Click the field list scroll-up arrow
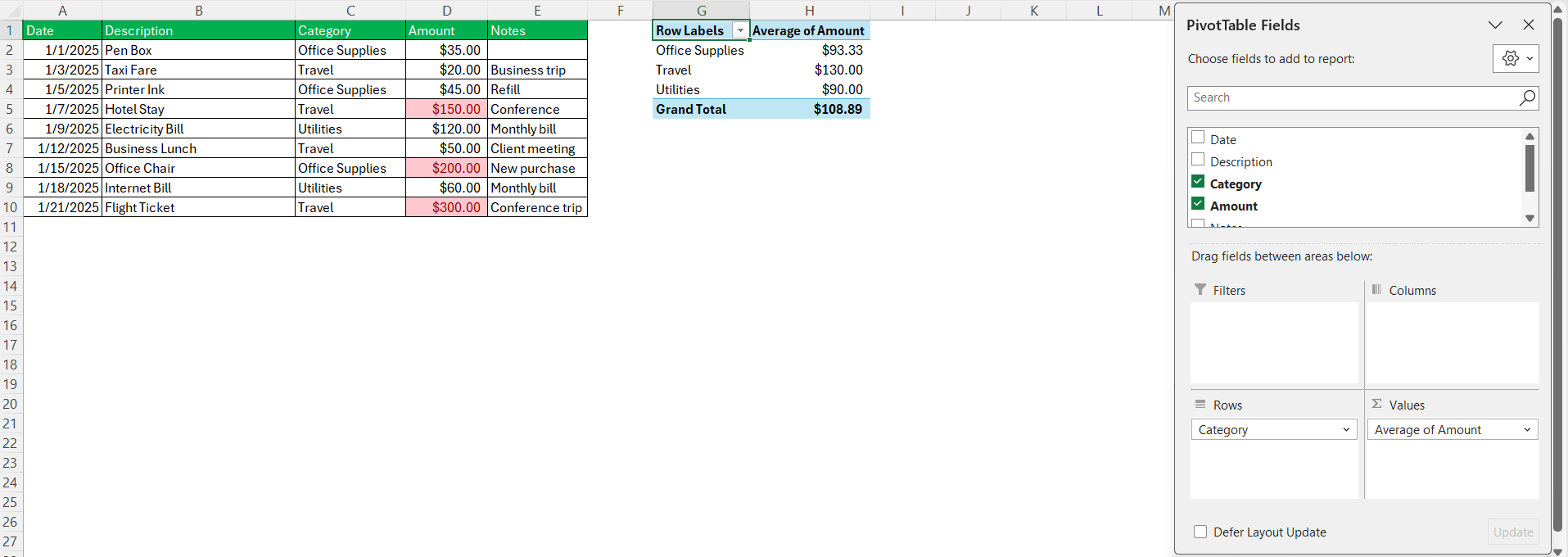 (x=1530, y=136)
